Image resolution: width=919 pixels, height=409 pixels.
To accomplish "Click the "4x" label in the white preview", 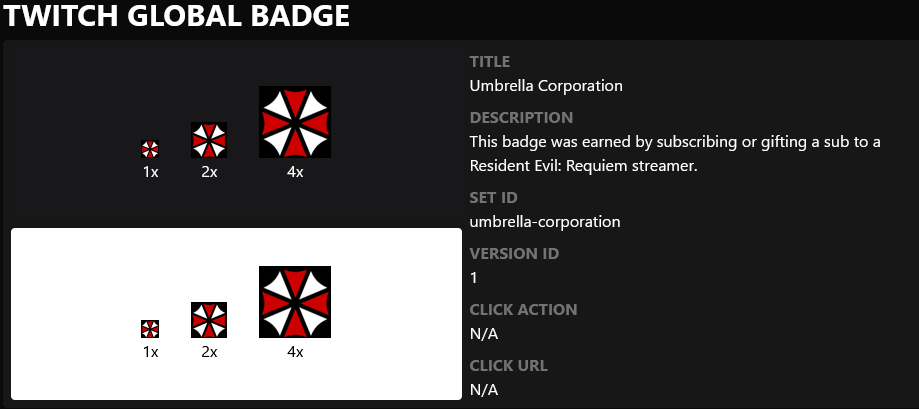I will tap(295, 352).
